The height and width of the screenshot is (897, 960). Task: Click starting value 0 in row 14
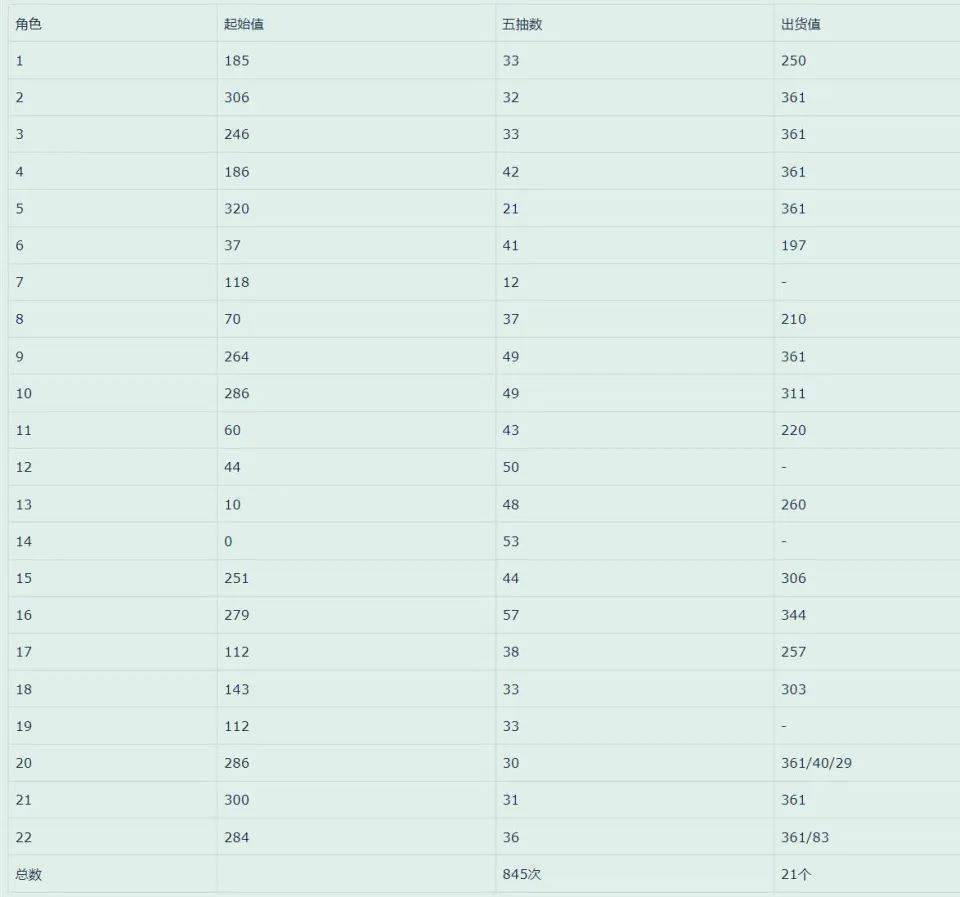pos(228,541)
